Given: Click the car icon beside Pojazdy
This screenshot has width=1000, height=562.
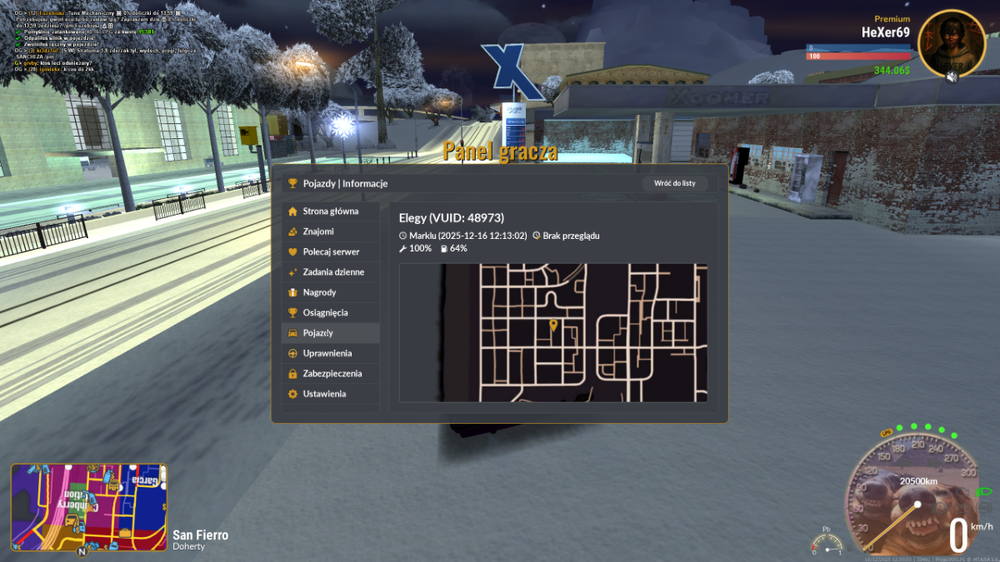Looking at the screenshot, I should point(293,333).
